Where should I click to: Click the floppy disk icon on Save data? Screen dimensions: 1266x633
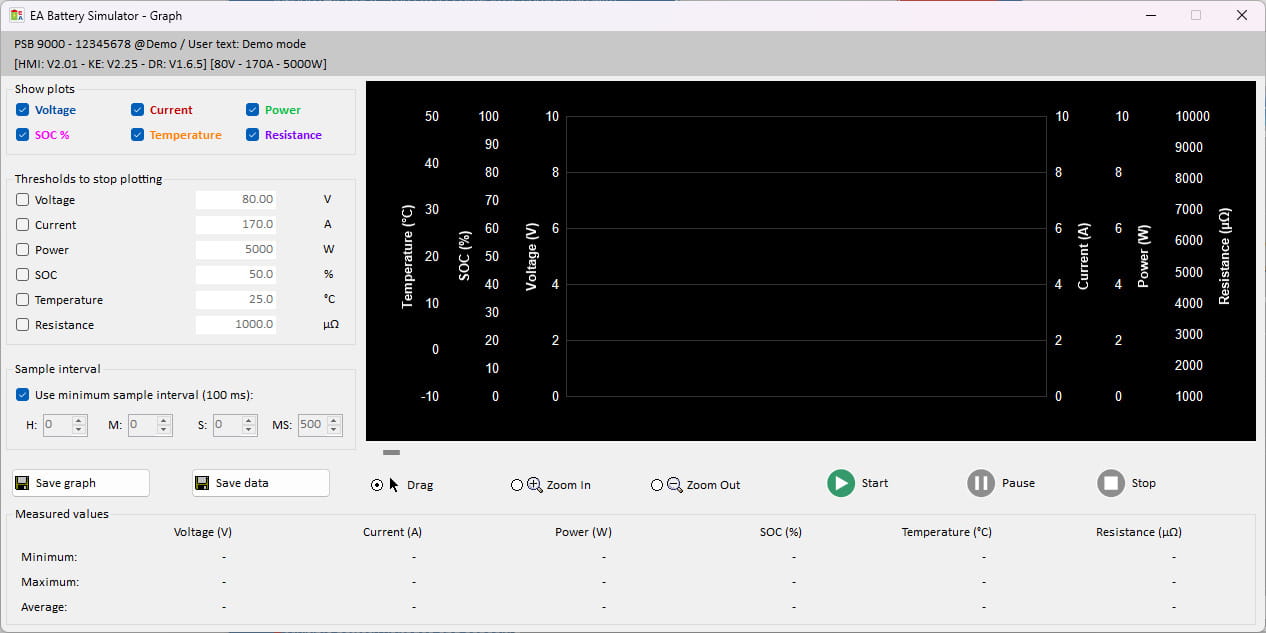coord(202,483)
